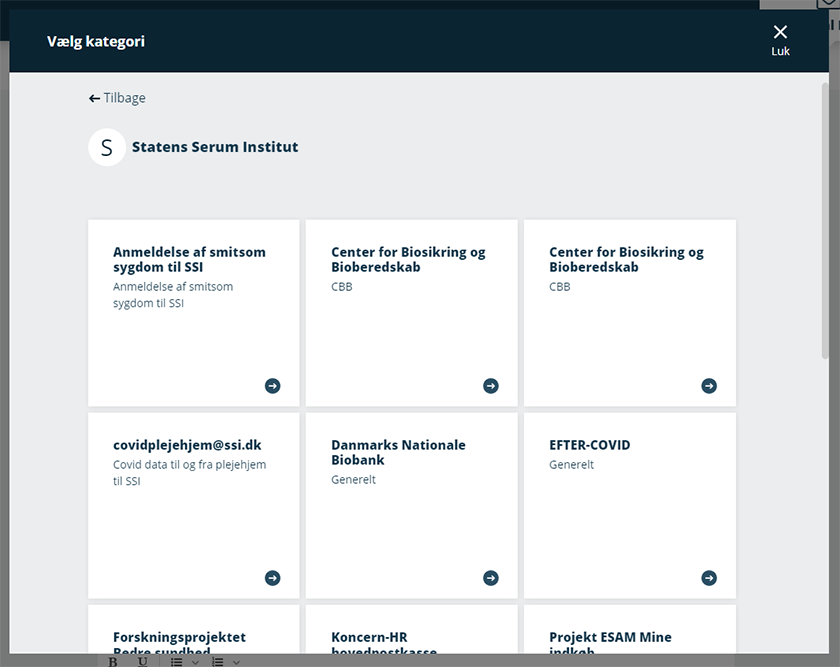
Task: Expand the bulleted list dropdown arrow
Action: [195, 662]
